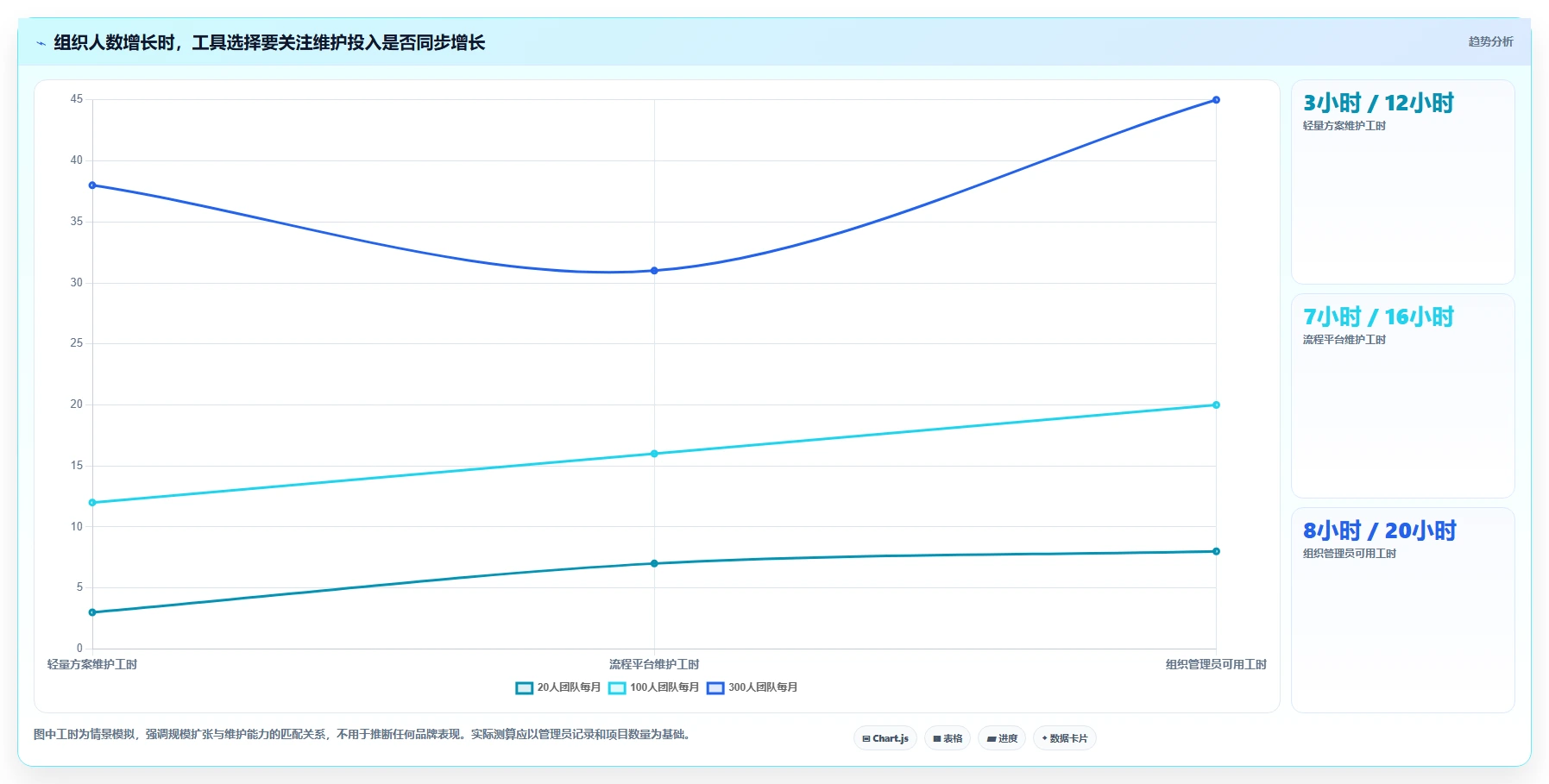
Task: Click the 7小时 / 16小时 stat card
Action: click(1402, 396)
